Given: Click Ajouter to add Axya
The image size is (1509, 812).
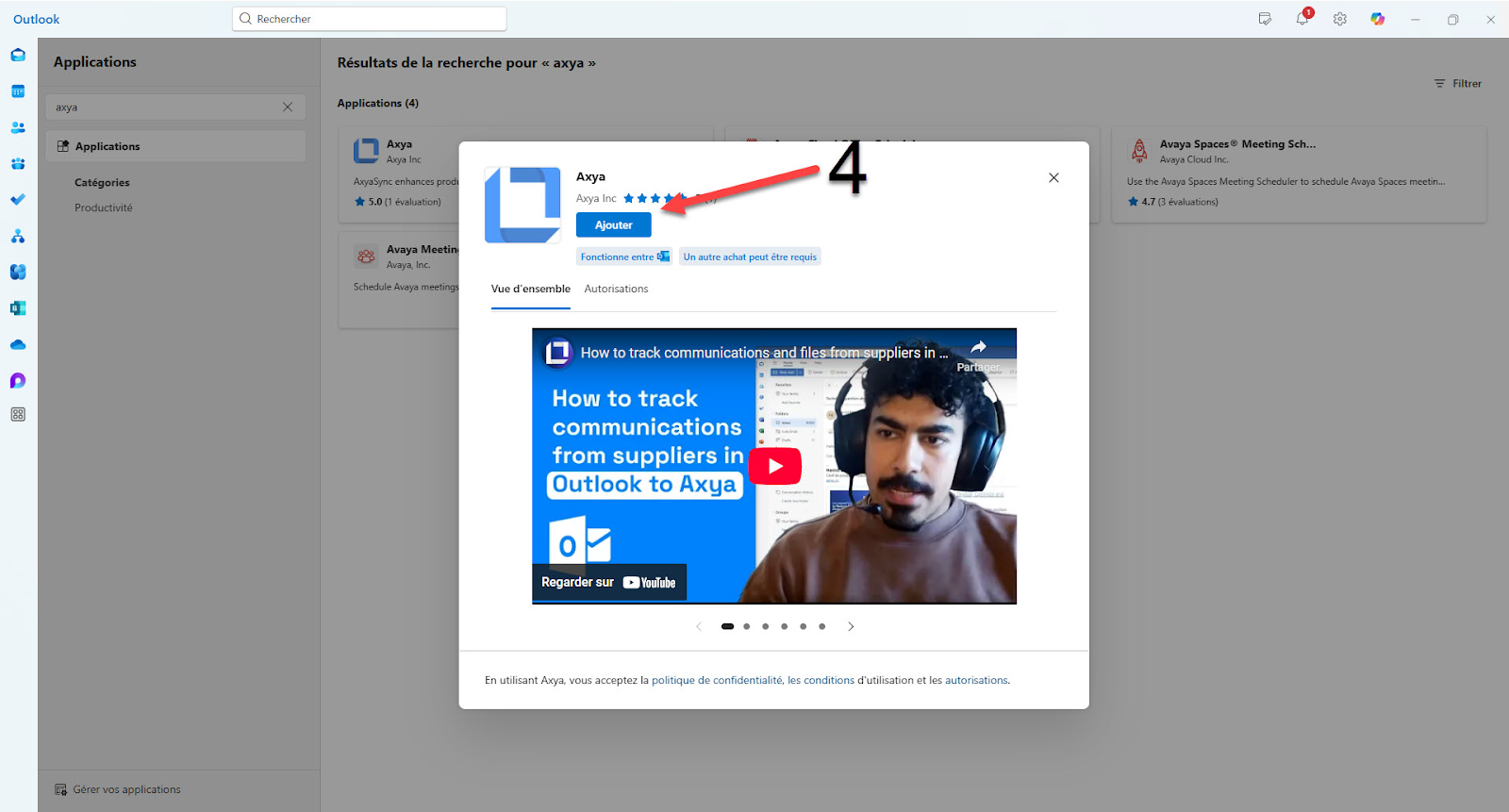Looking at the screenshot, I should coord(613,225).
